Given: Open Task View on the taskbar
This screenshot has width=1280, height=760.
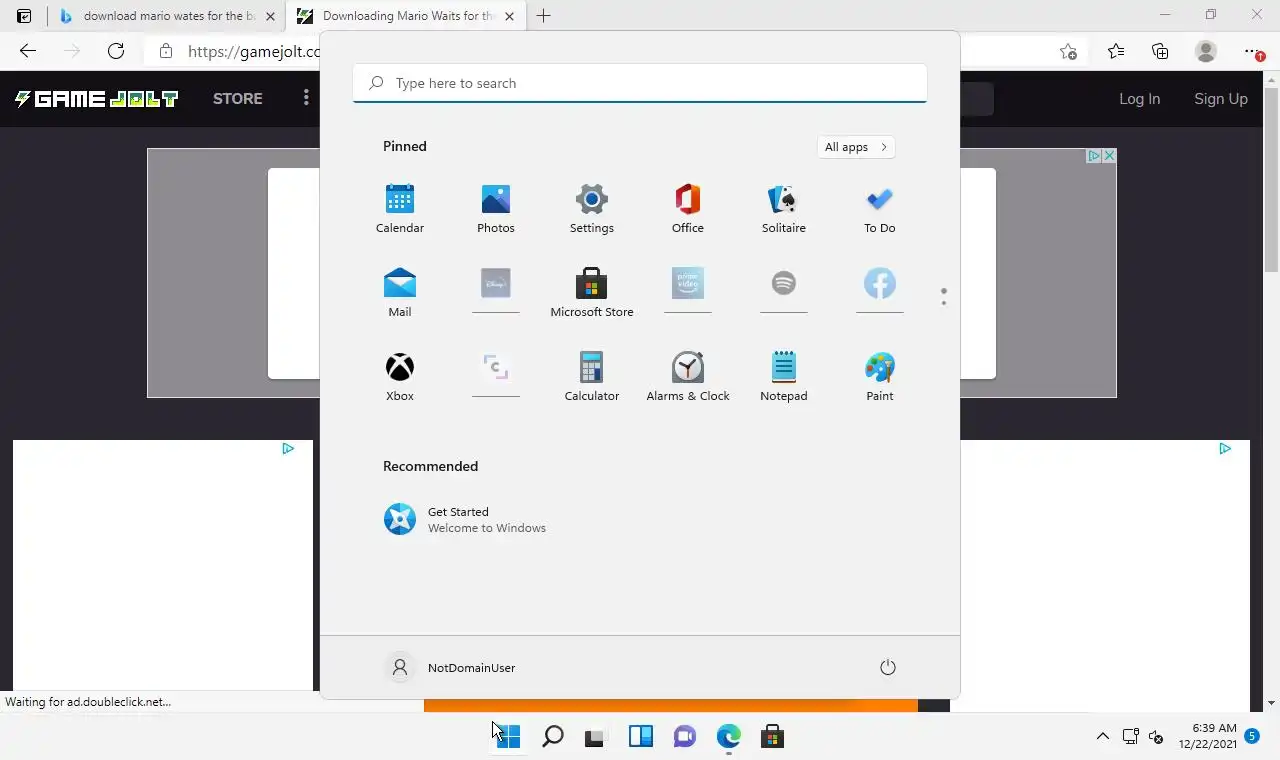Looking at the screenshot, I should tap(596, 737).
